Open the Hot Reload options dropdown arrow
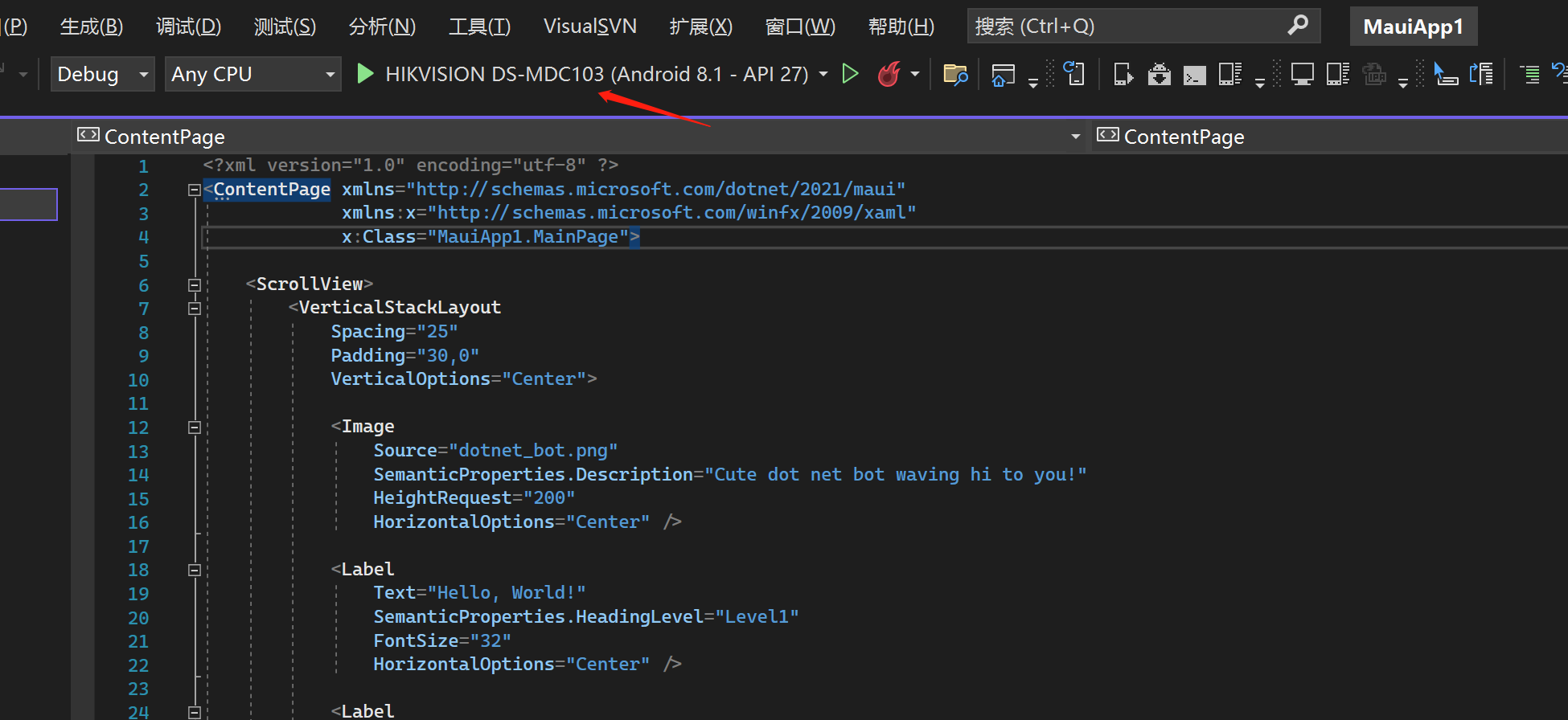Viewport: 1568px width, 720px height. pos(915,74)
